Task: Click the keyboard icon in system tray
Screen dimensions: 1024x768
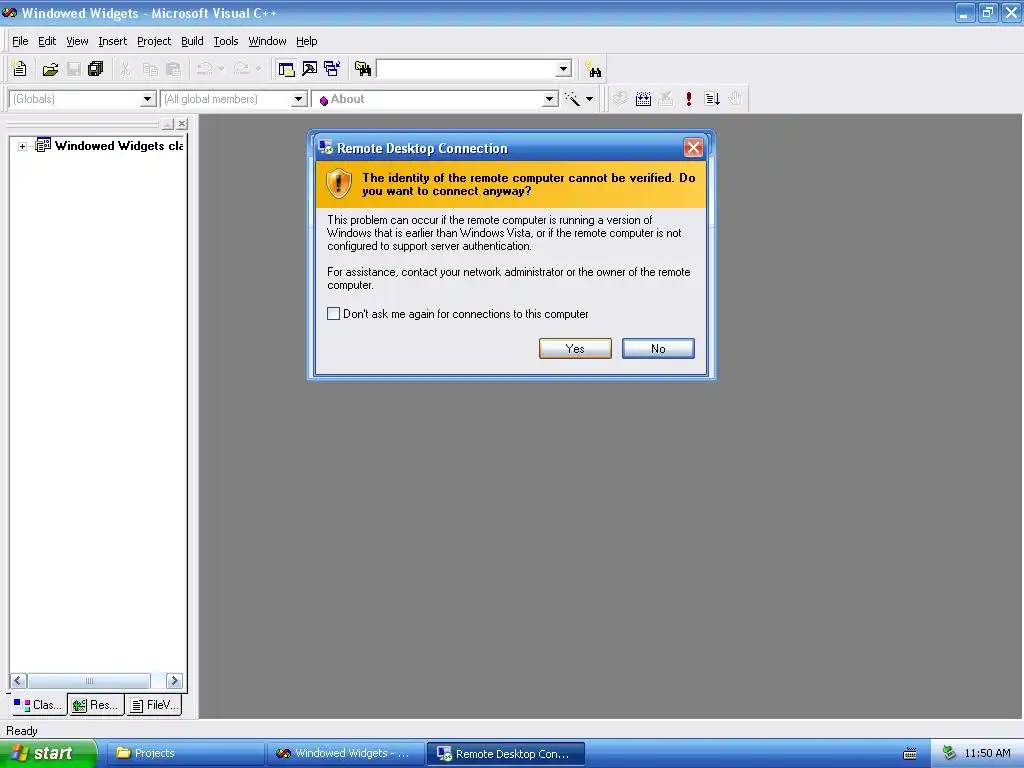Action: pos(910,754)
